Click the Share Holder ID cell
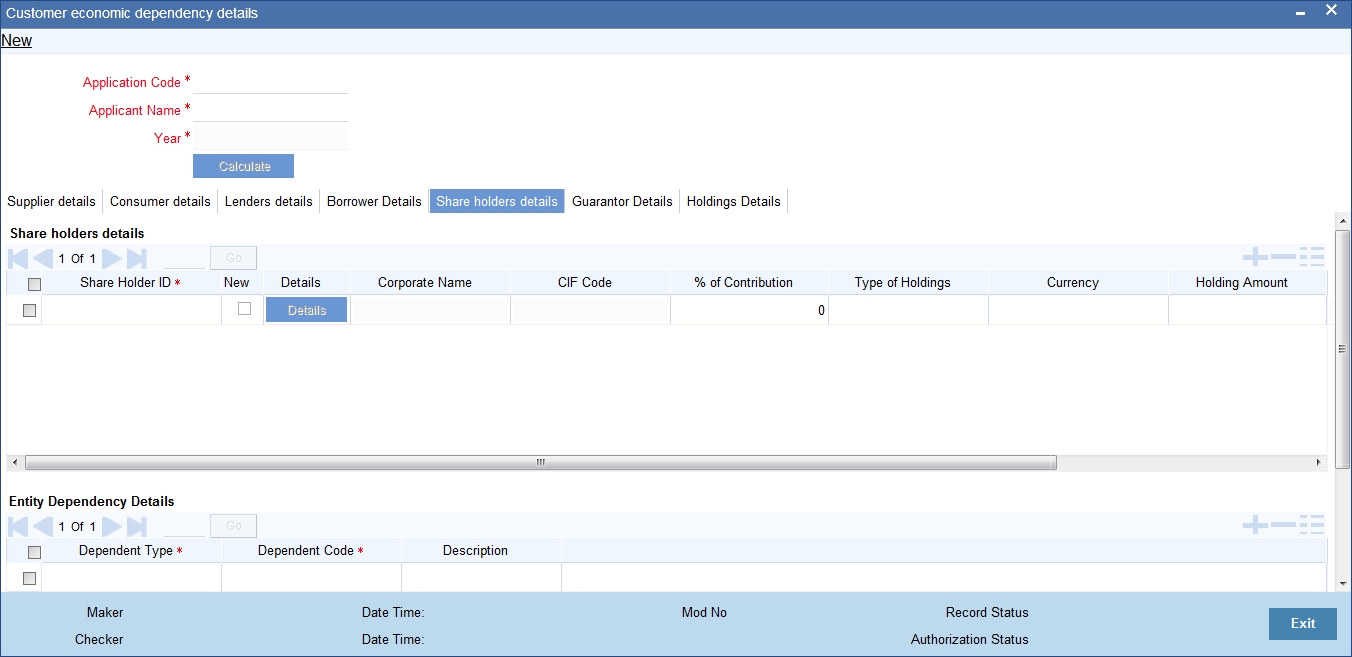This screenshot has width=1352, height=657. [x=131, y=310]
